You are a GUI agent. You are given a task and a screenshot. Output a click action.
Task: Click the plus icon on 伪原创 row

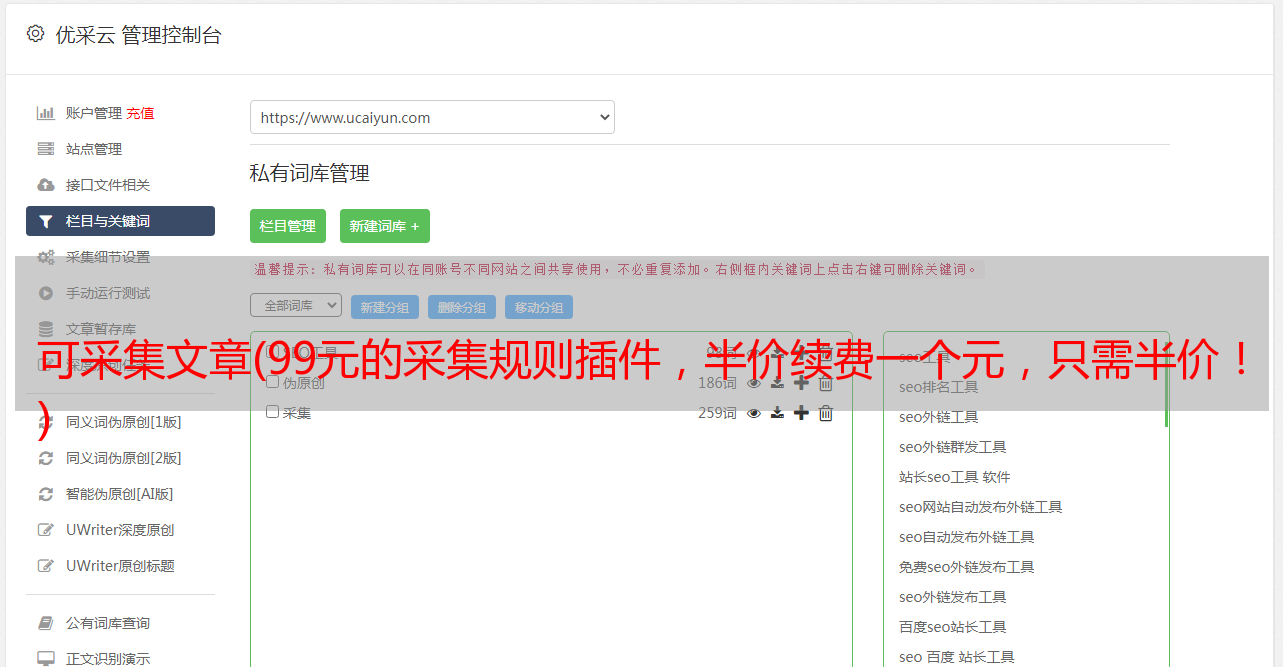pos(801,383)
